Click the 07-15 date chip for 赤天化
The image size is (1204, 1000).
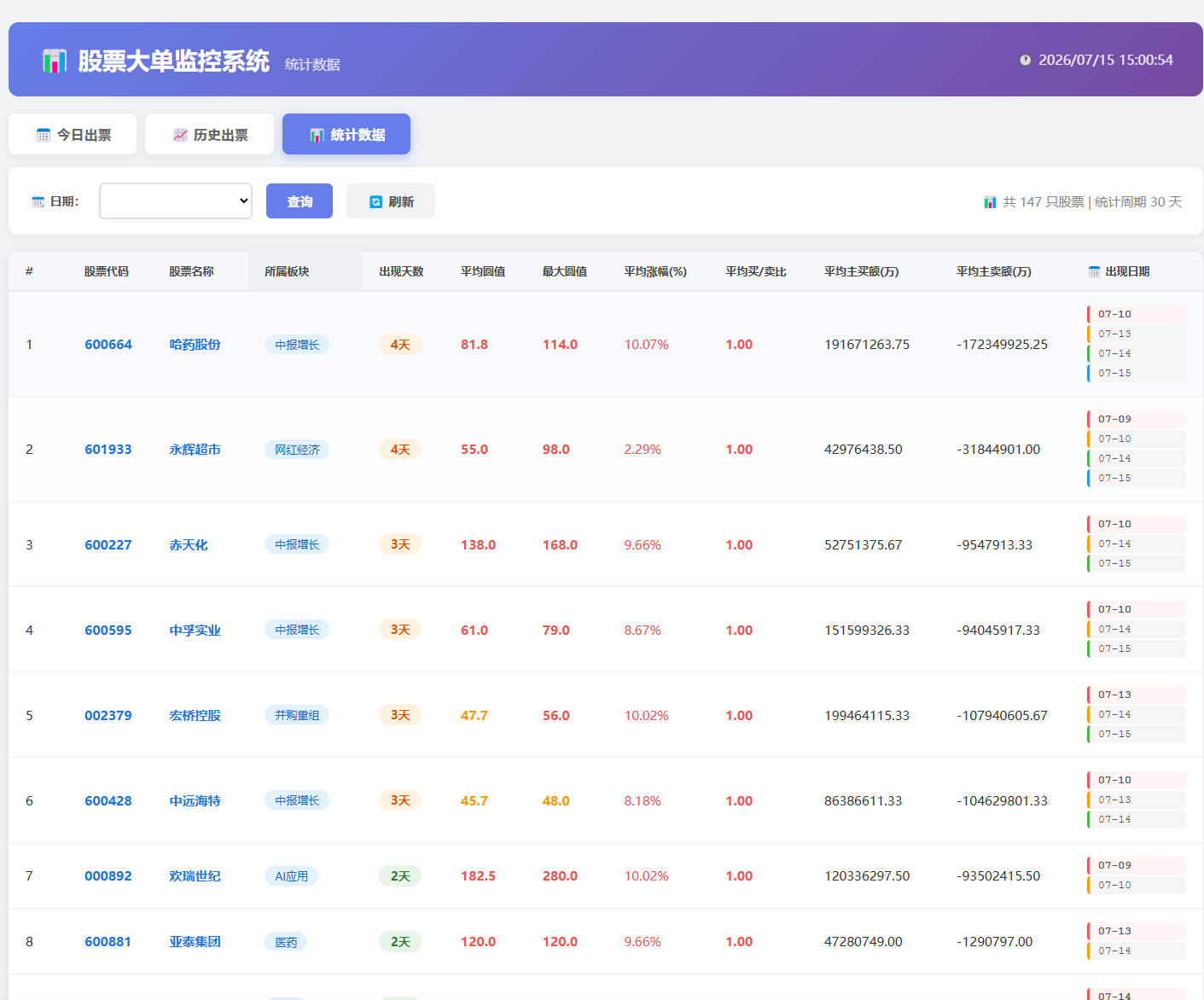1137,563
